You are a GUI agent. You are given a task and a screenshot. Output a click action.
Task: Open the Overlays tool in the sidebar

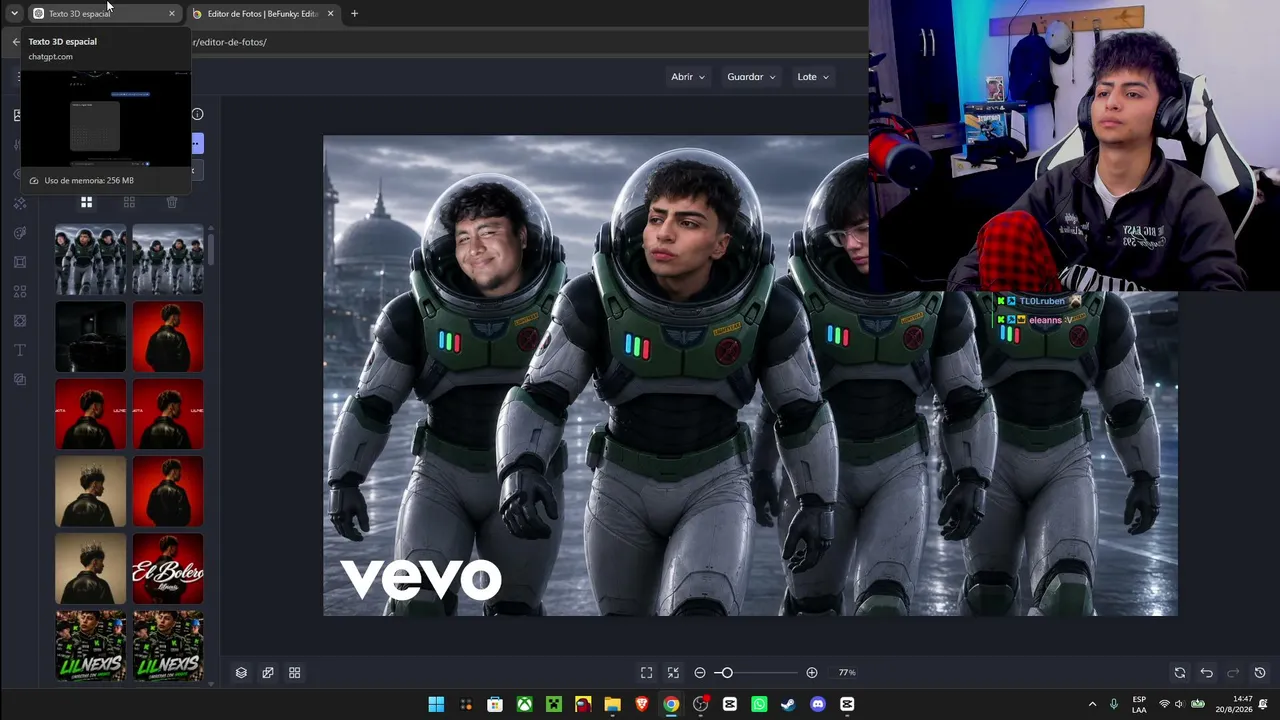click(x=19, y=321)
